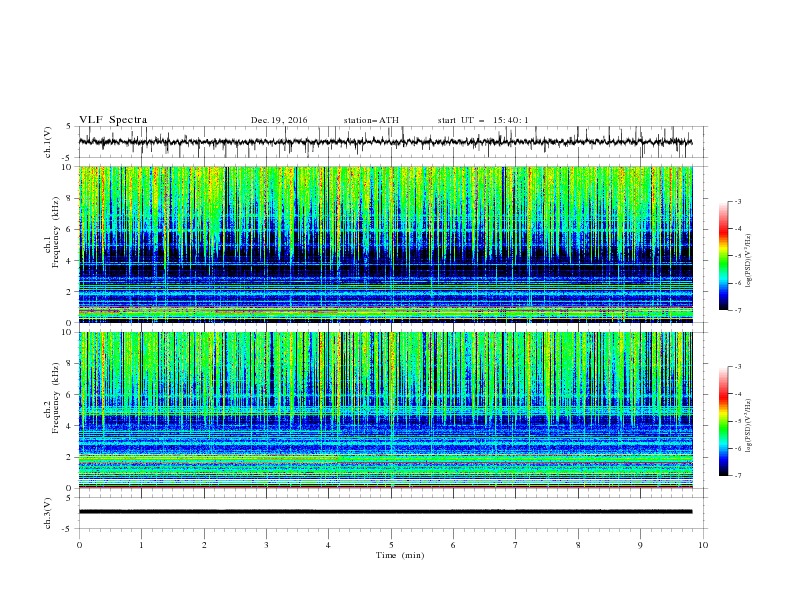The image size is (792, 612).
Task: Select the "station=ATH" header text
Action: [371, 120]
